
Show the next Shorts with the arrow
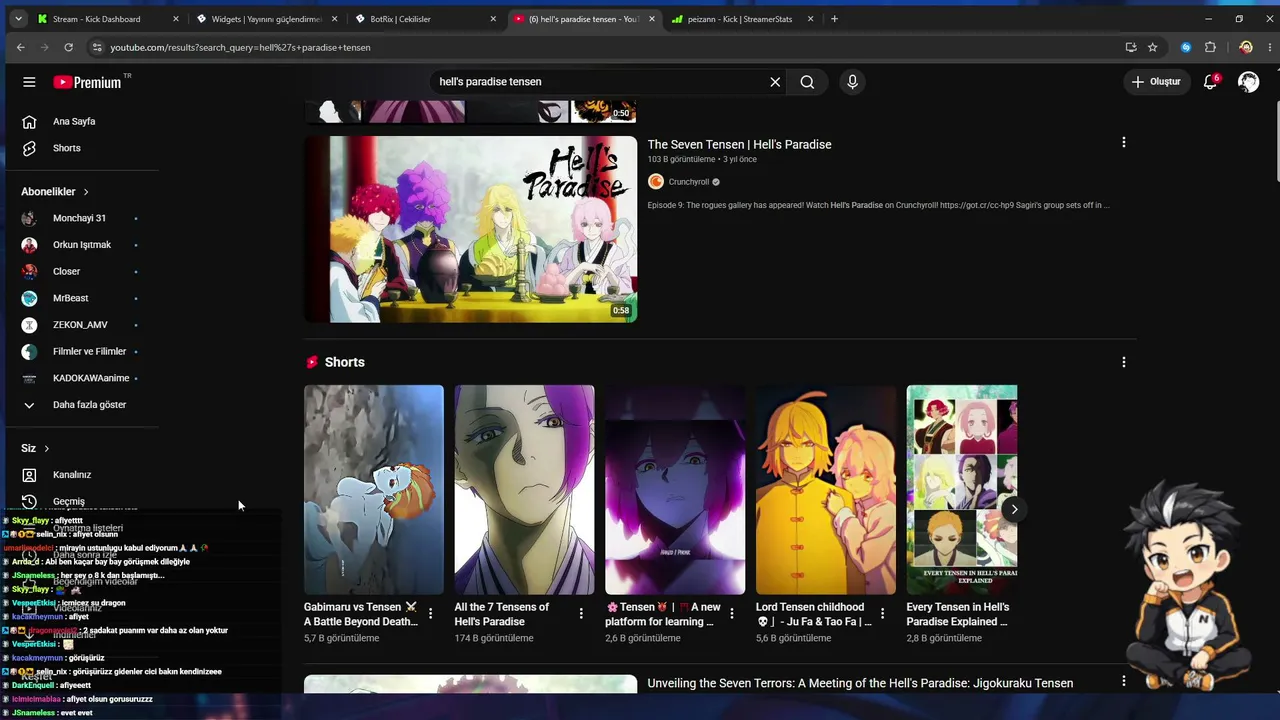point(1013,509)
